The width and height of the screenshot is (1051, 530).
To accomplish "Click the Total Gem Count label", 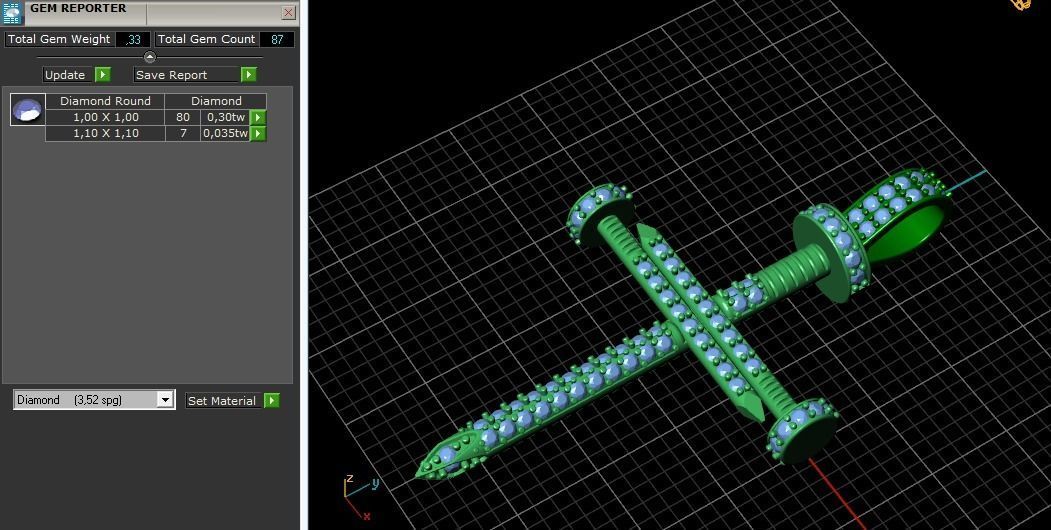I will pyautogui.click(x=206, y=39).
